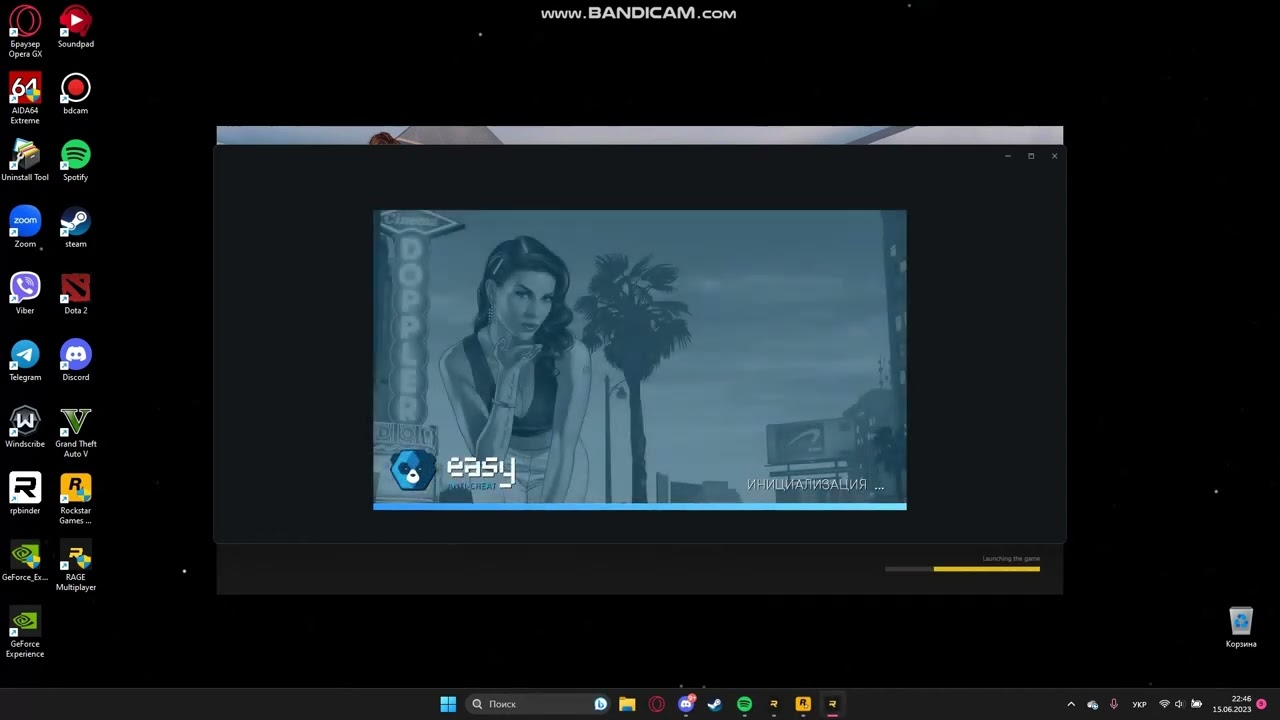This screenshot has width=1280, height=720.
Task: Open the УКР keyboard language switcher
Action: pyautogui.click(x=1139, y=705)
